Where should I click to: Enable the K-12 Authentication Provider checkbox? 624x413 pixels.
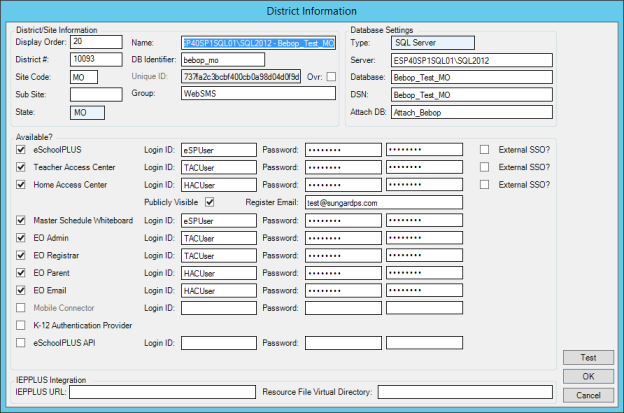(22, 326)
